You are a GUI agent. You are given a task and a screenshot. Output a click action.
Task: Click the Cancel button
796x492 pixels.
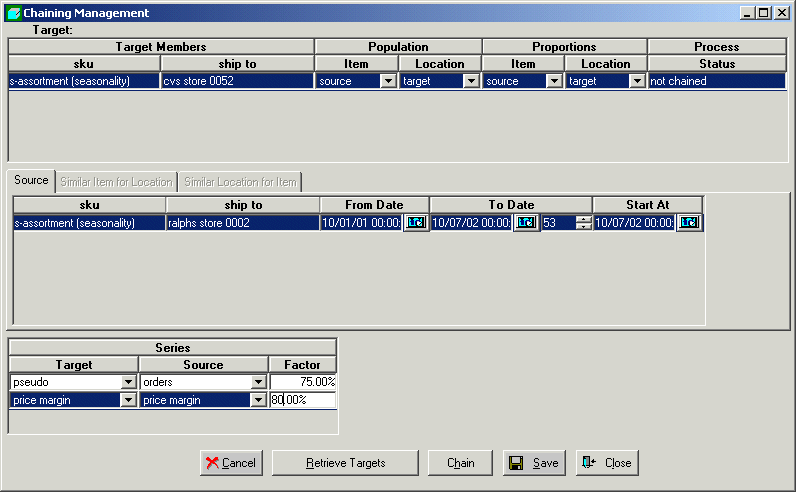tap(231, 463)
